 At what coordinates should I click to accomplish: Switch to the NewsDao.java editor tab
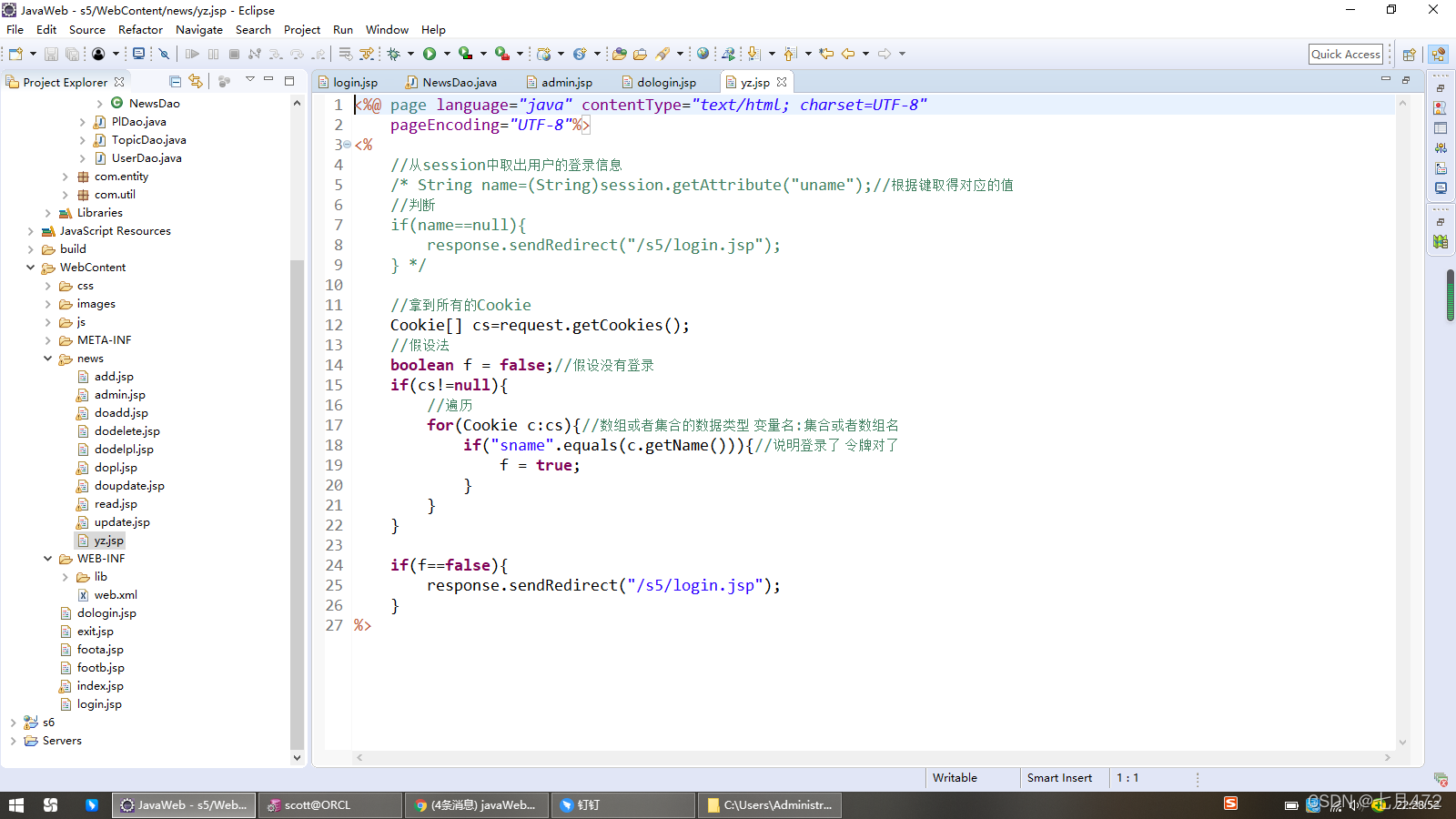point(458,81)
